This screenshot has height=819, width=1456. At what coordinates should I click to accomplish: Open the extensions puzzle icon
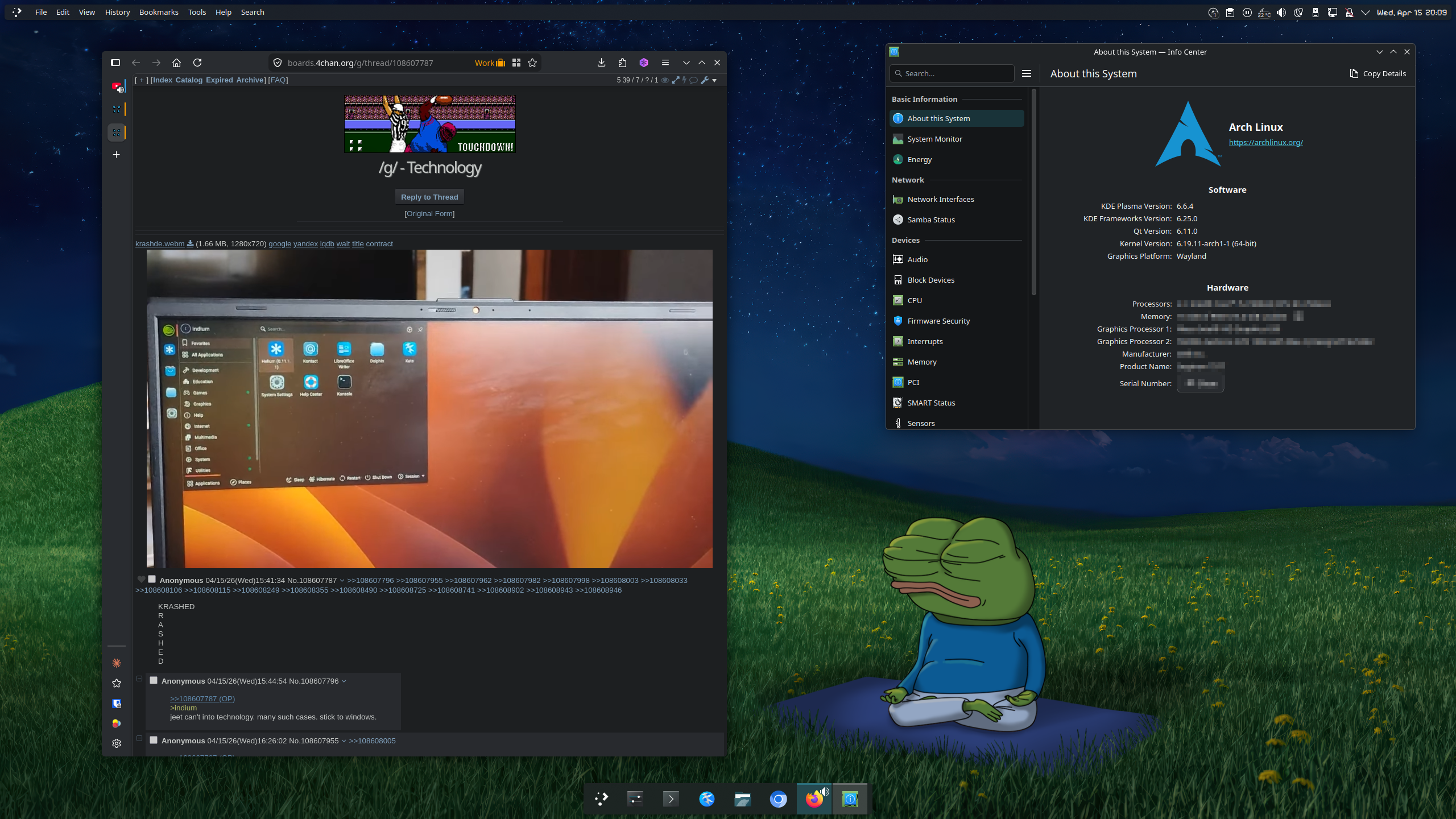622,63
